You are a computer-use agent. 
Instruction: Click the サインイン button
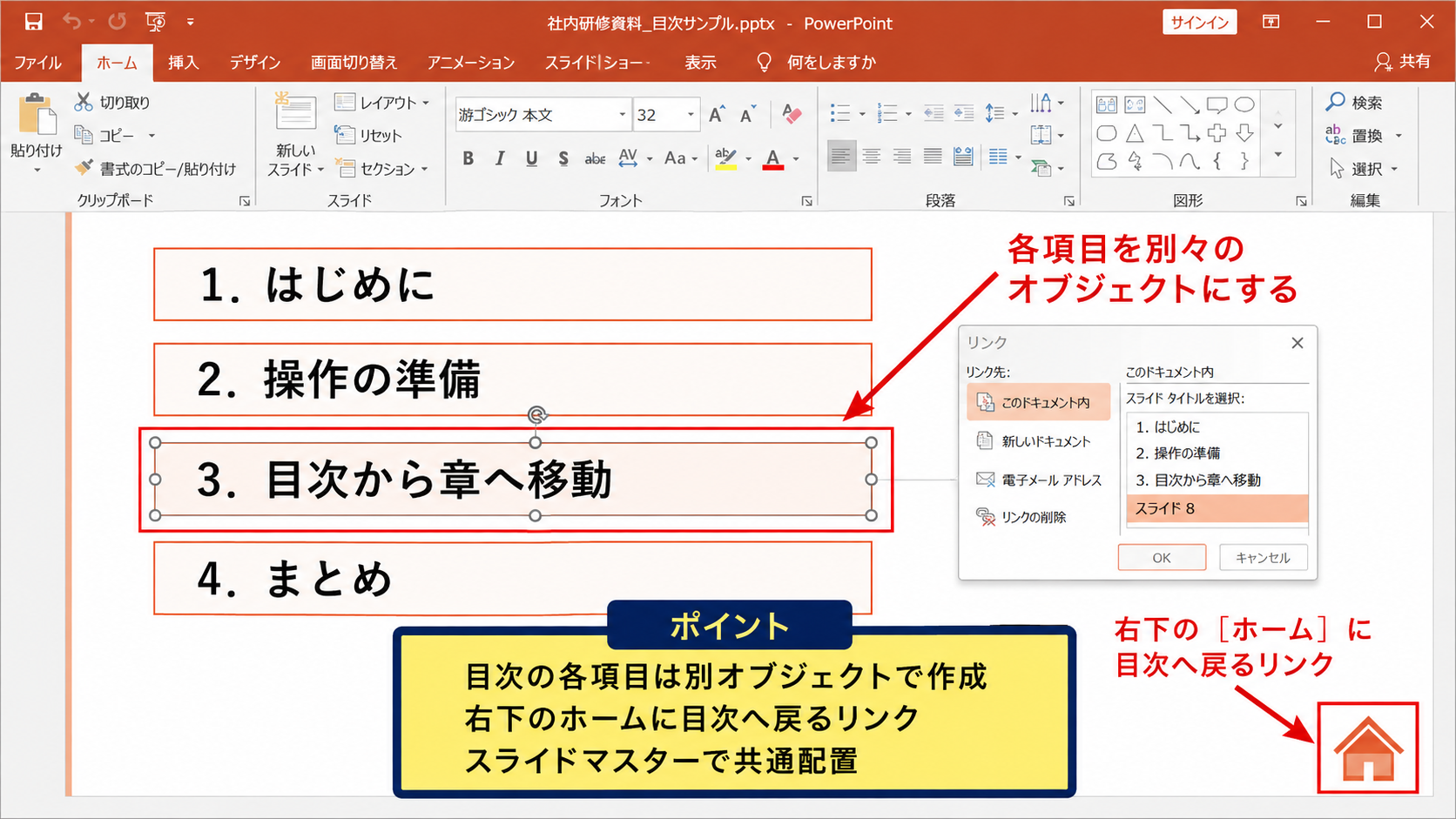pyautogui.click(x=1199, y=23)
